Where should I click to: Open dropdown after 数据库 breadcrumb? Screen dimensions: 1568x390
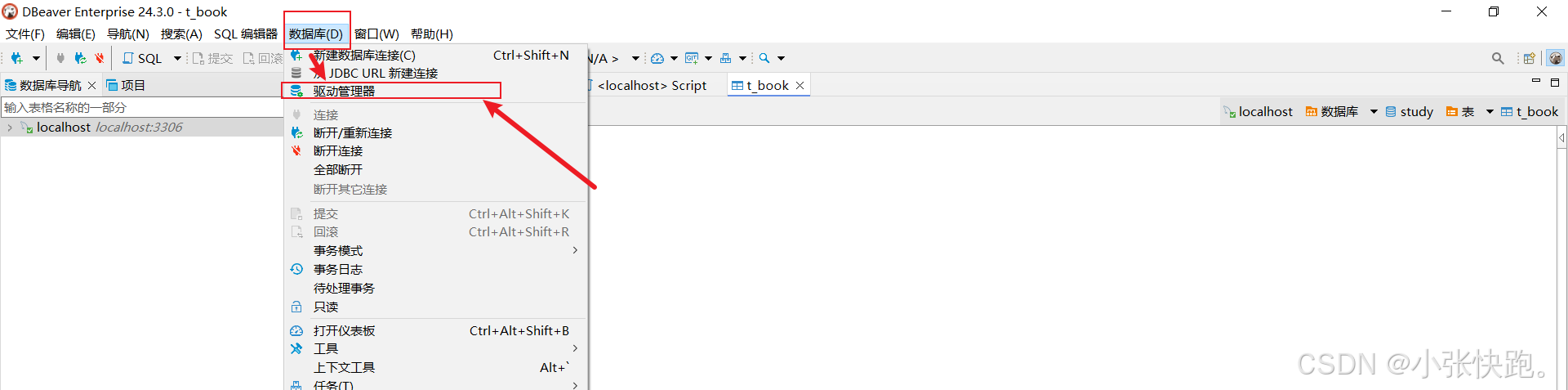pyautogui.click(x=1374, y=111)
